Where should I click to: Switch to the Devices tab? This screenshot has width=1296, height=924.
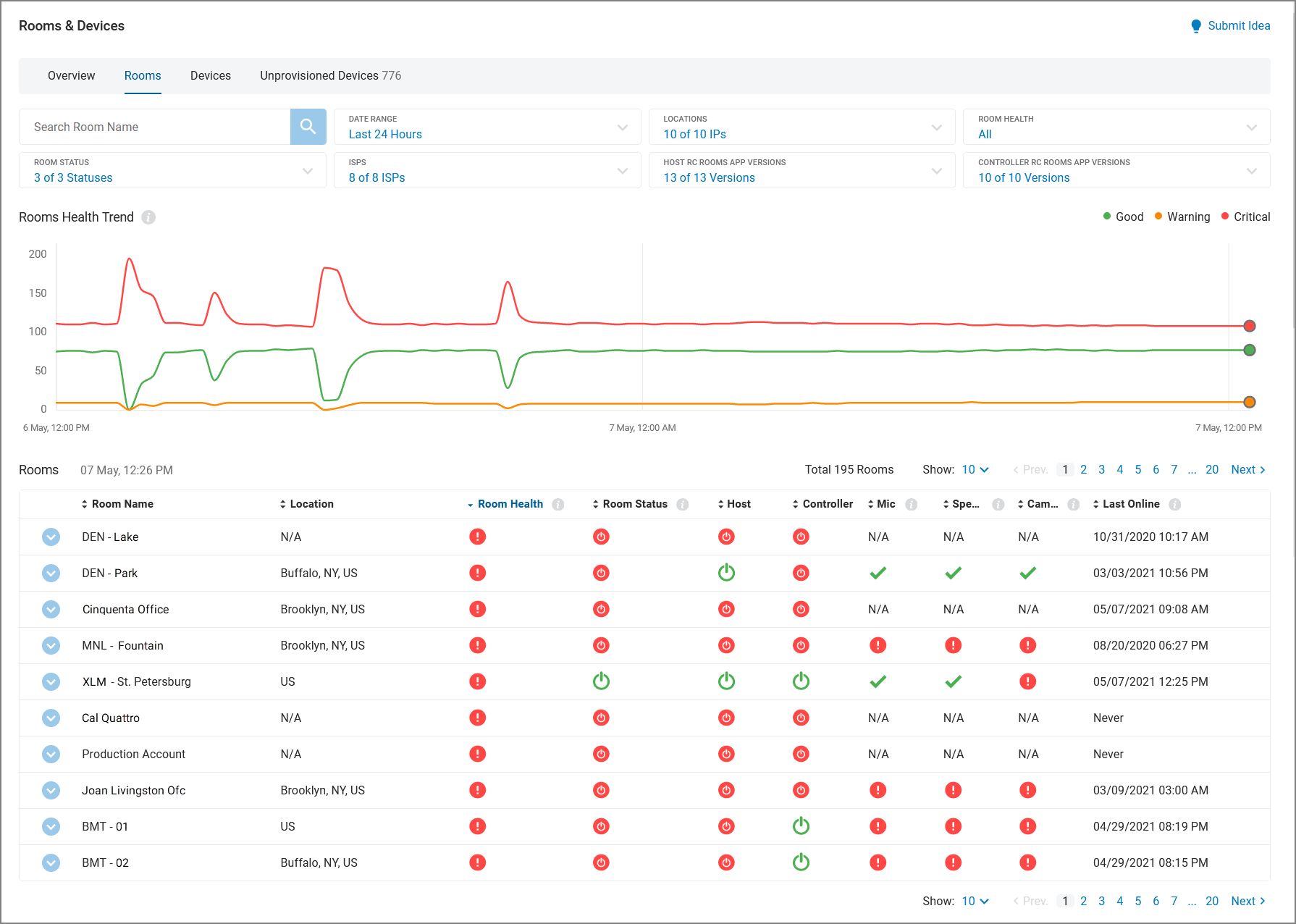pyautogui.click(x=210, y=75)
